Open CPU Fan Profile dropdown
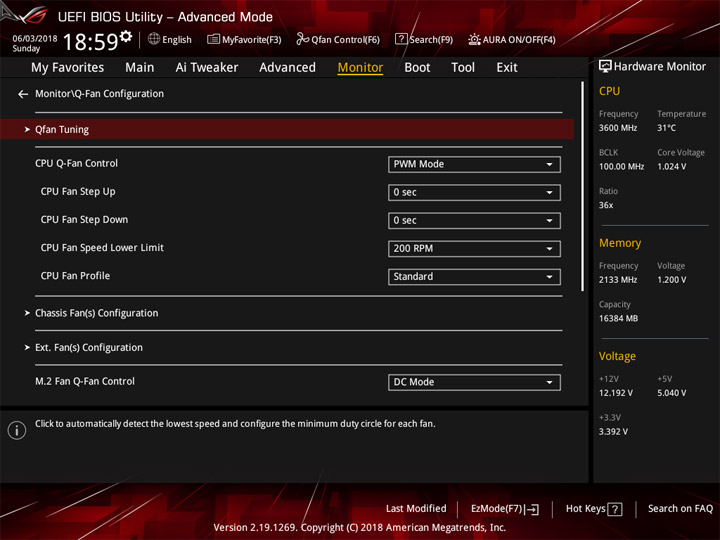The height and width of the screenshot is (540, 720). (x=474, y=277)
